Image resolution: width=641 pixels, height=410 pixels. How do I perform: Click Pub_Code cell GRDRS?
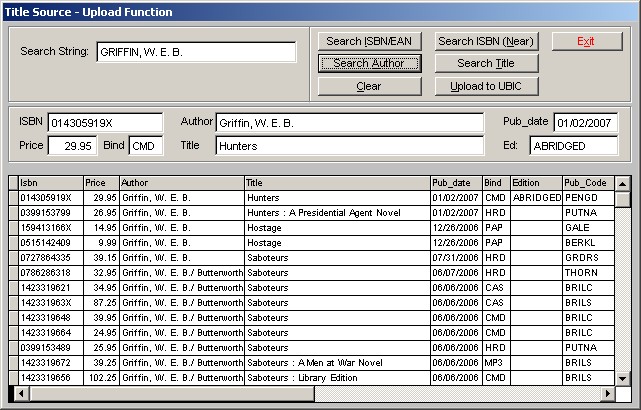tap(589, 258)
